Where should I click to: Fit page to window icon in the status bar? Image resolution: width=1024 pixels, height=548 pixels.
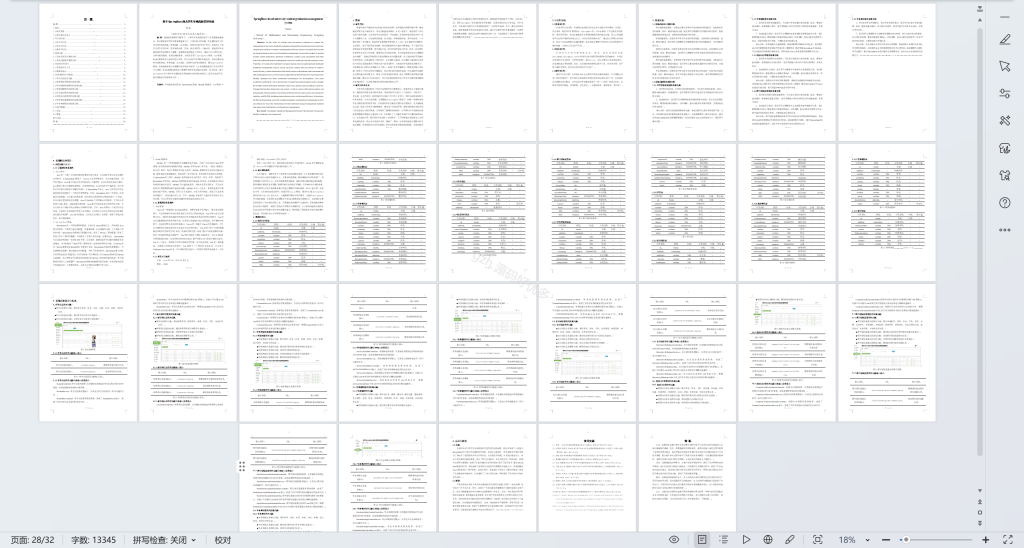coord(818,540)
